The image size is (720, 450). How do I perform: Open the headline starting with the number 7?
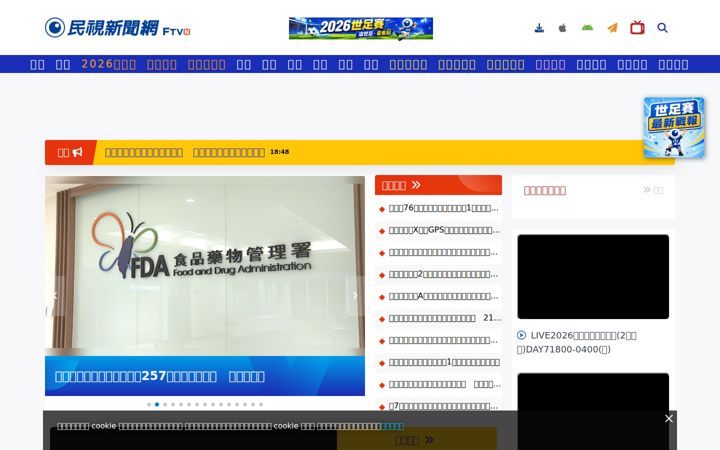tap(444, 406)
